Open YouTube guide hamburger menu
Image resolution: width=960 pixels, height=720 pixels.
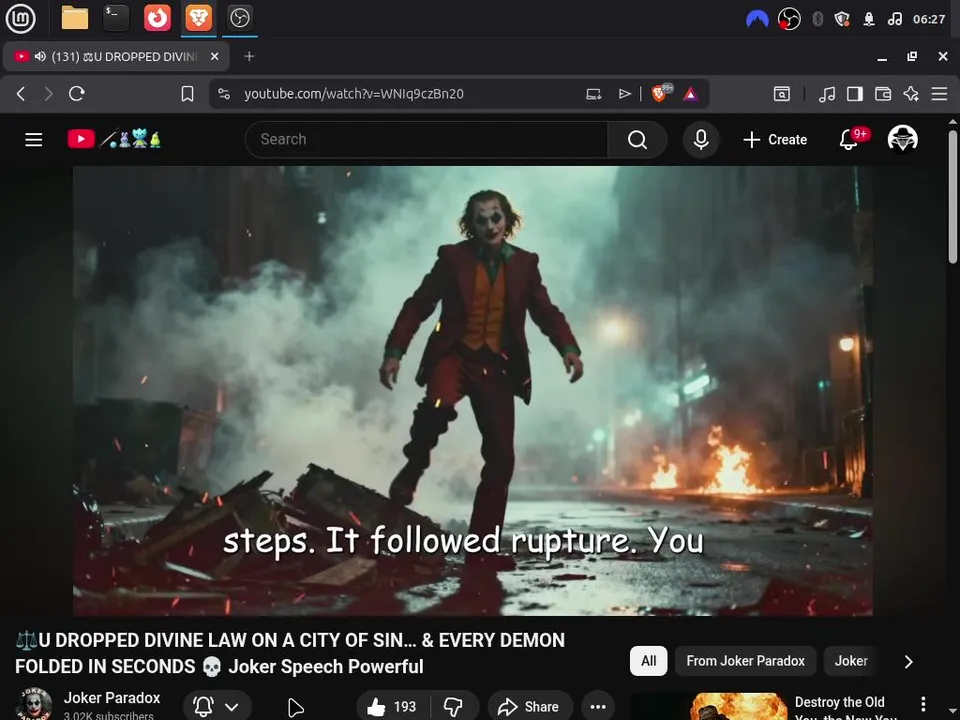[34, 140]
